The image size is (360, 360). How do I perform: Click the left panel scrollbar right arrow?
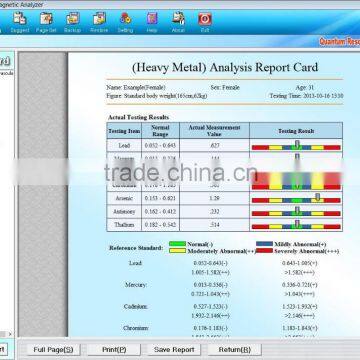(10, 334)
